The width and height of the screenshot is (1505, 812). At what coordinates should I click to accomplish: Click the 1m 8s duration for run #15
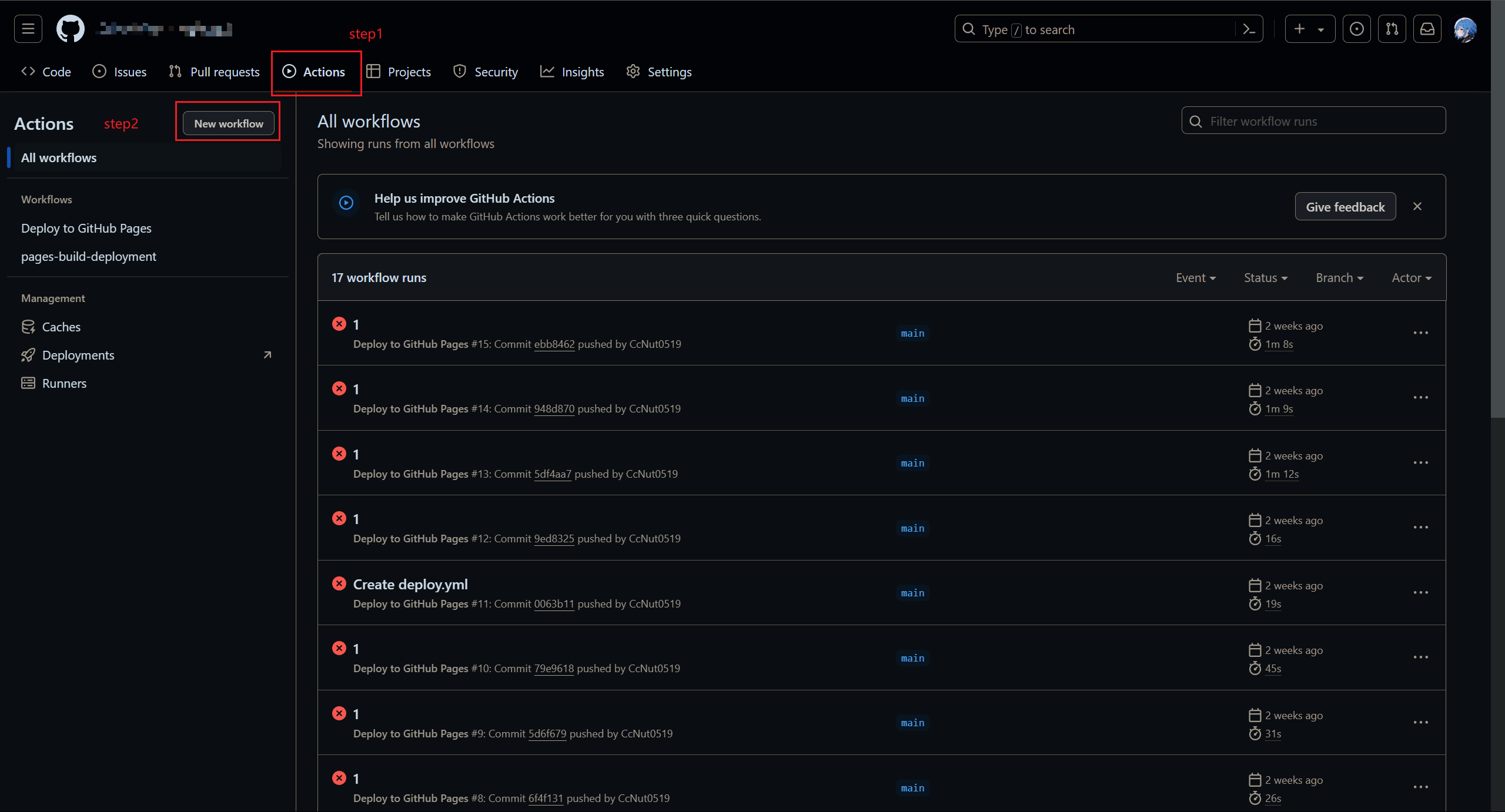1279,344
